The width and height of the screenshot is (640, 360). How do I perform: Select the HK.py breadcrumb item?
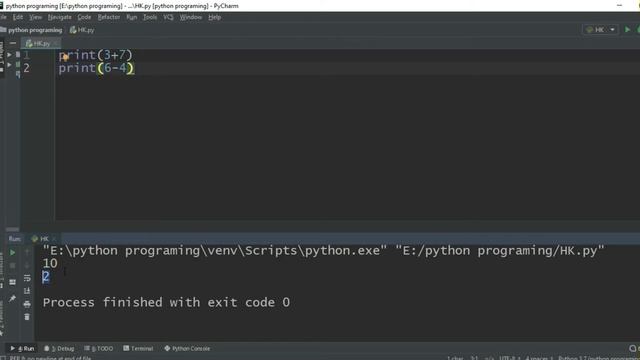pyautogui.click(x=82, y=30)
